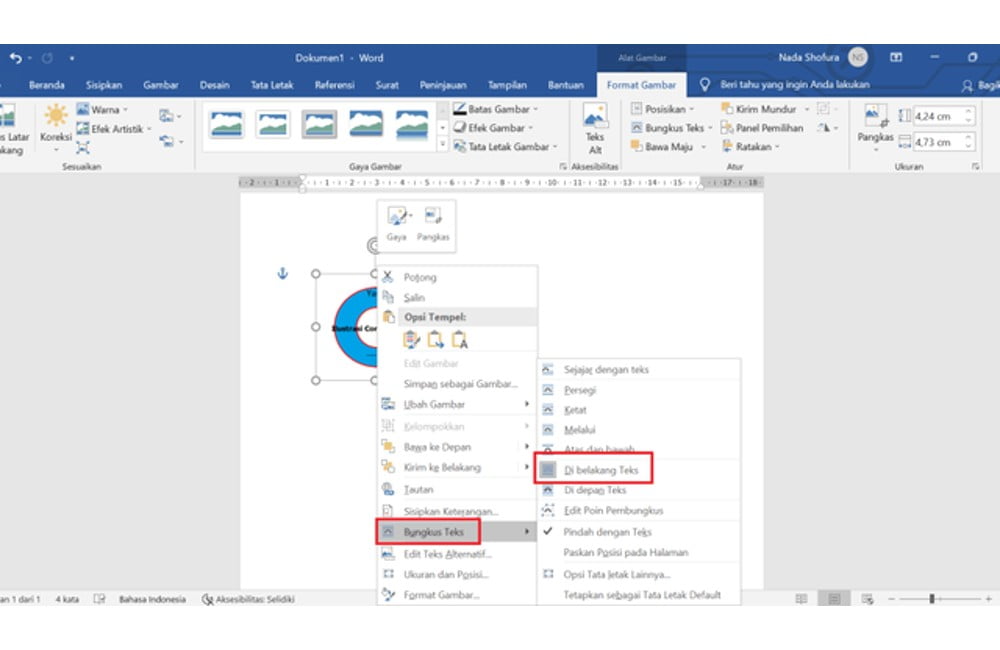Choose the Keep Source Formatting paste icon

coord(412,340)
